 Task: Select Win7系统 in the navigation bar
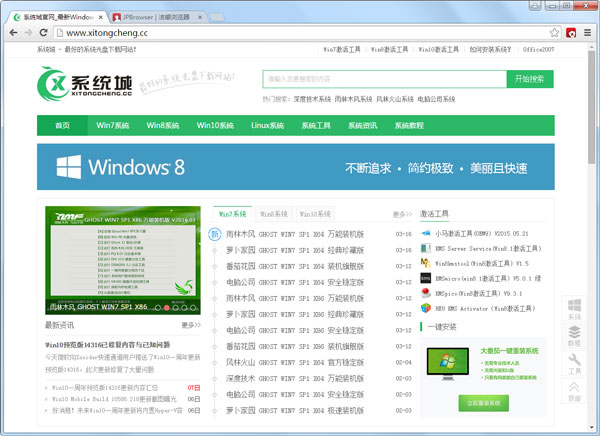[112, 126]
